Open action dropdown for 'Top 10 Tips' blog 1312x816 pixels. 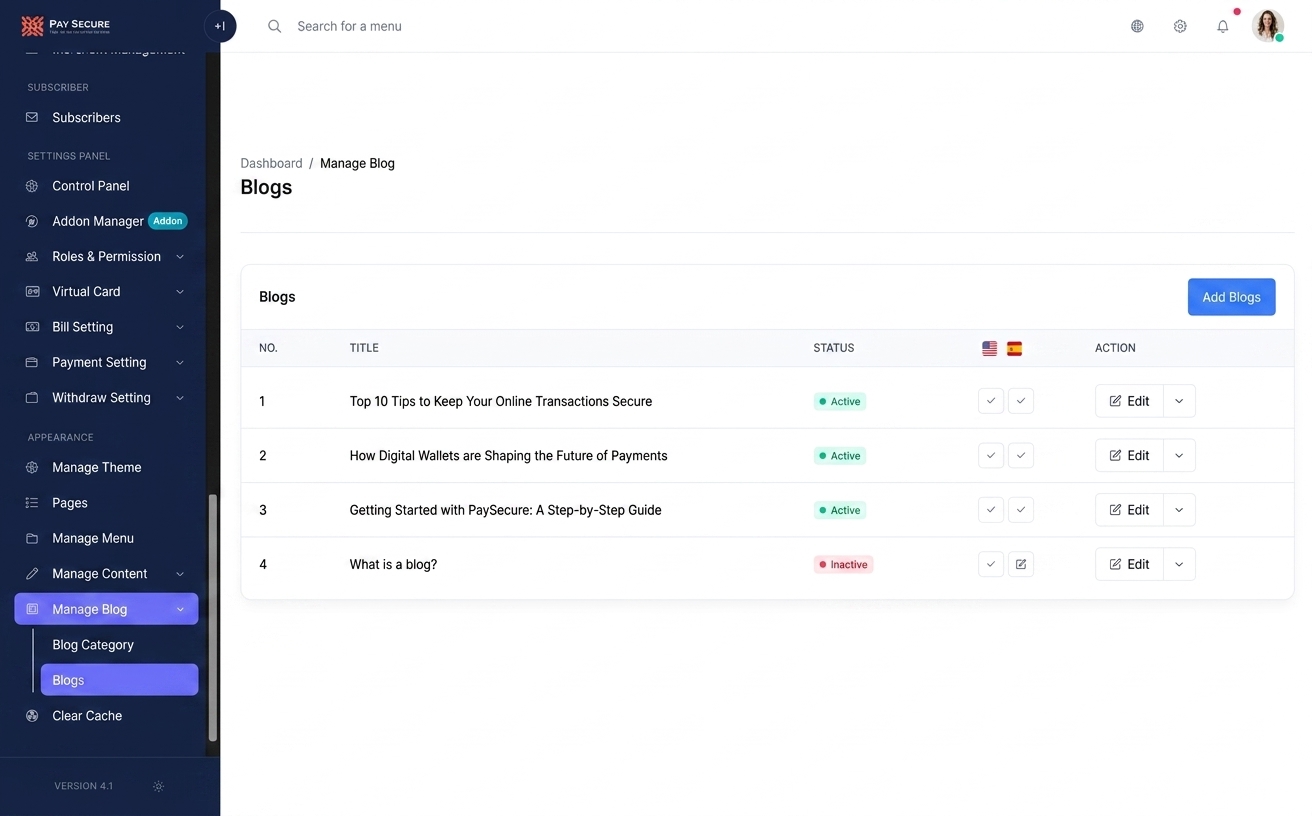point(1179,401)
